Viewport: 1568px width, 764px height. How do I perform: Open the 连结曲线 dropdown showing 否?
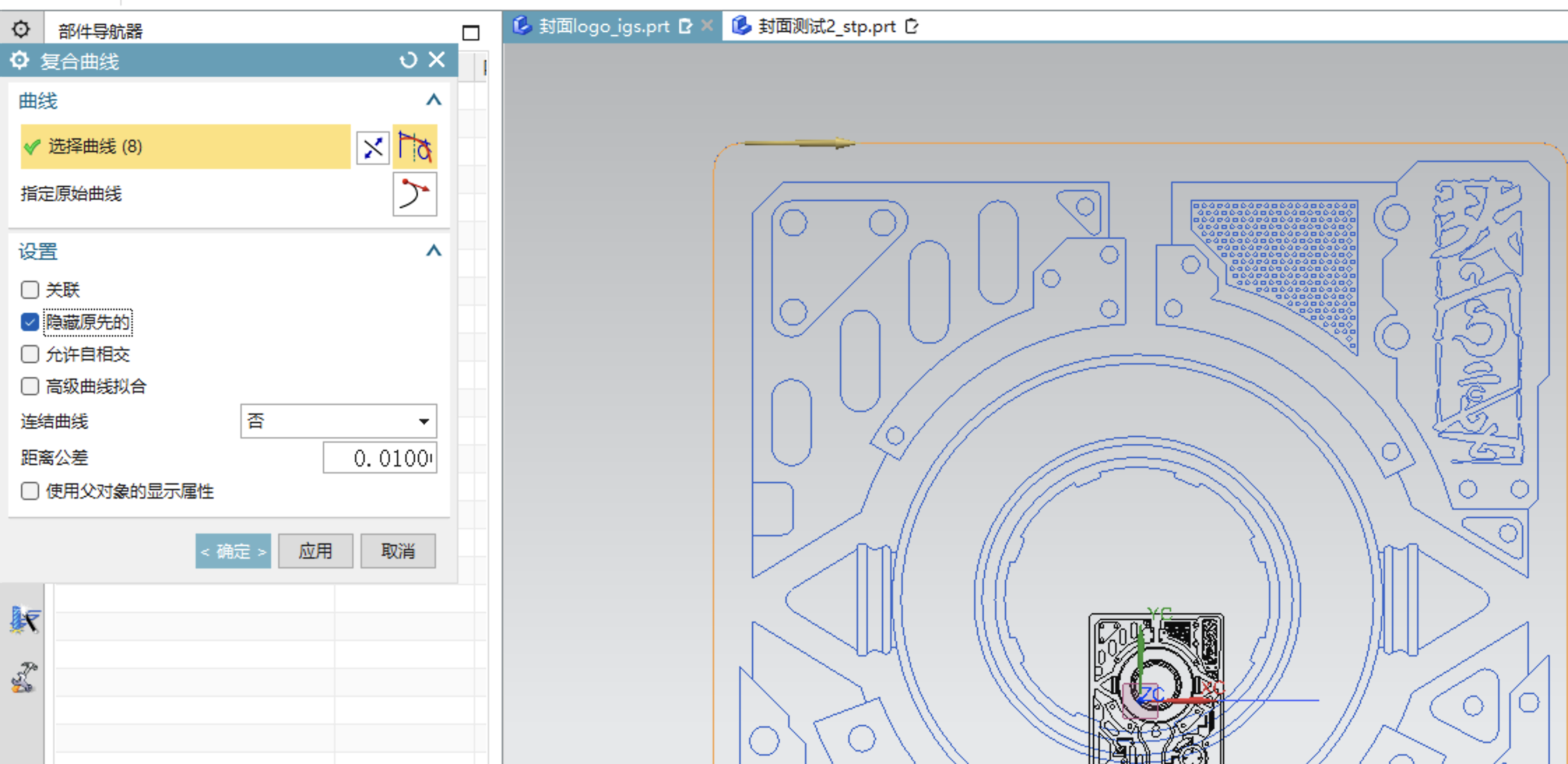pos(339,421)
